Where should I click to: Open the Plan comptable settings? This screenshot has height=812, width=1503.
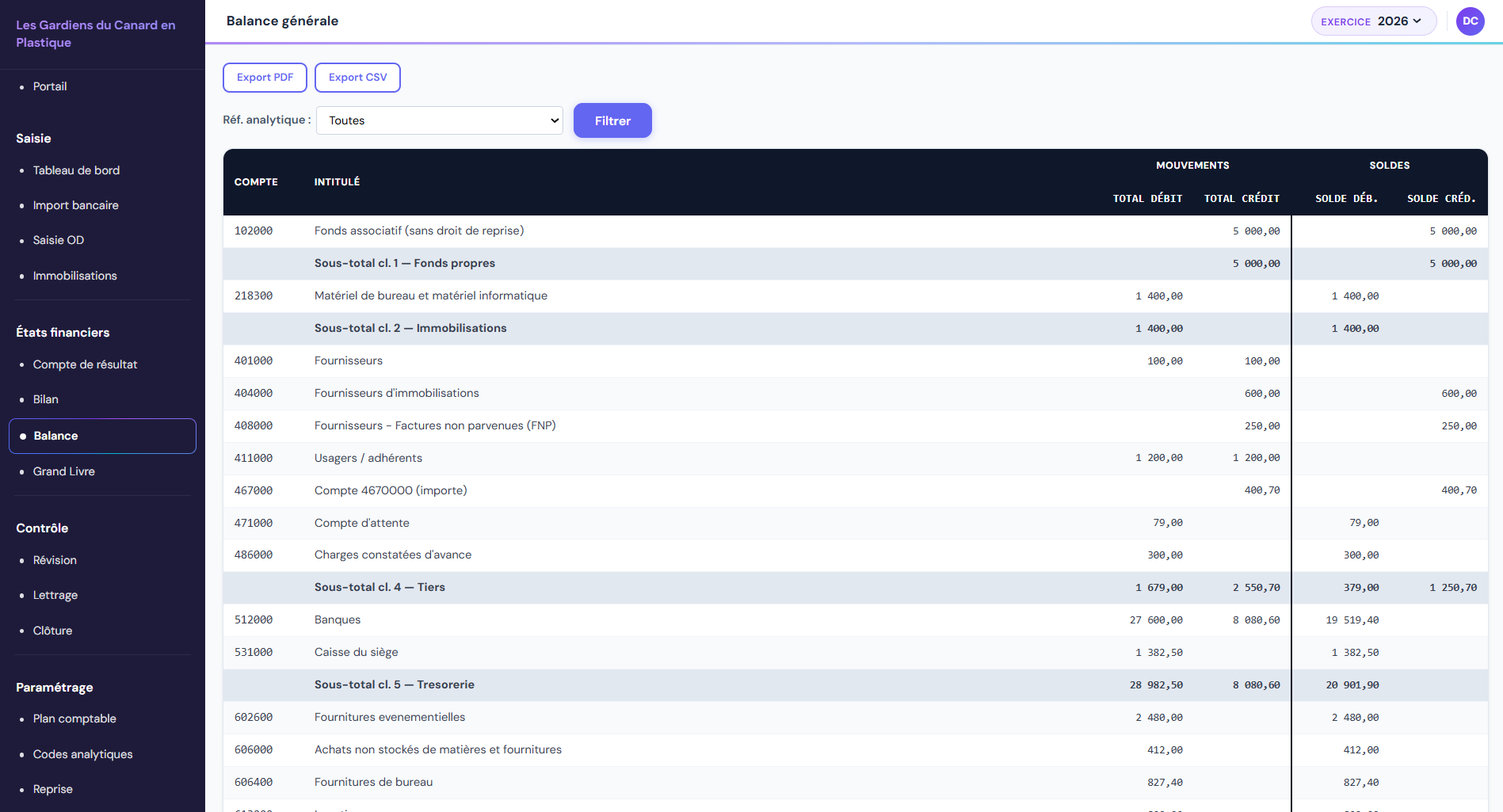74,719
